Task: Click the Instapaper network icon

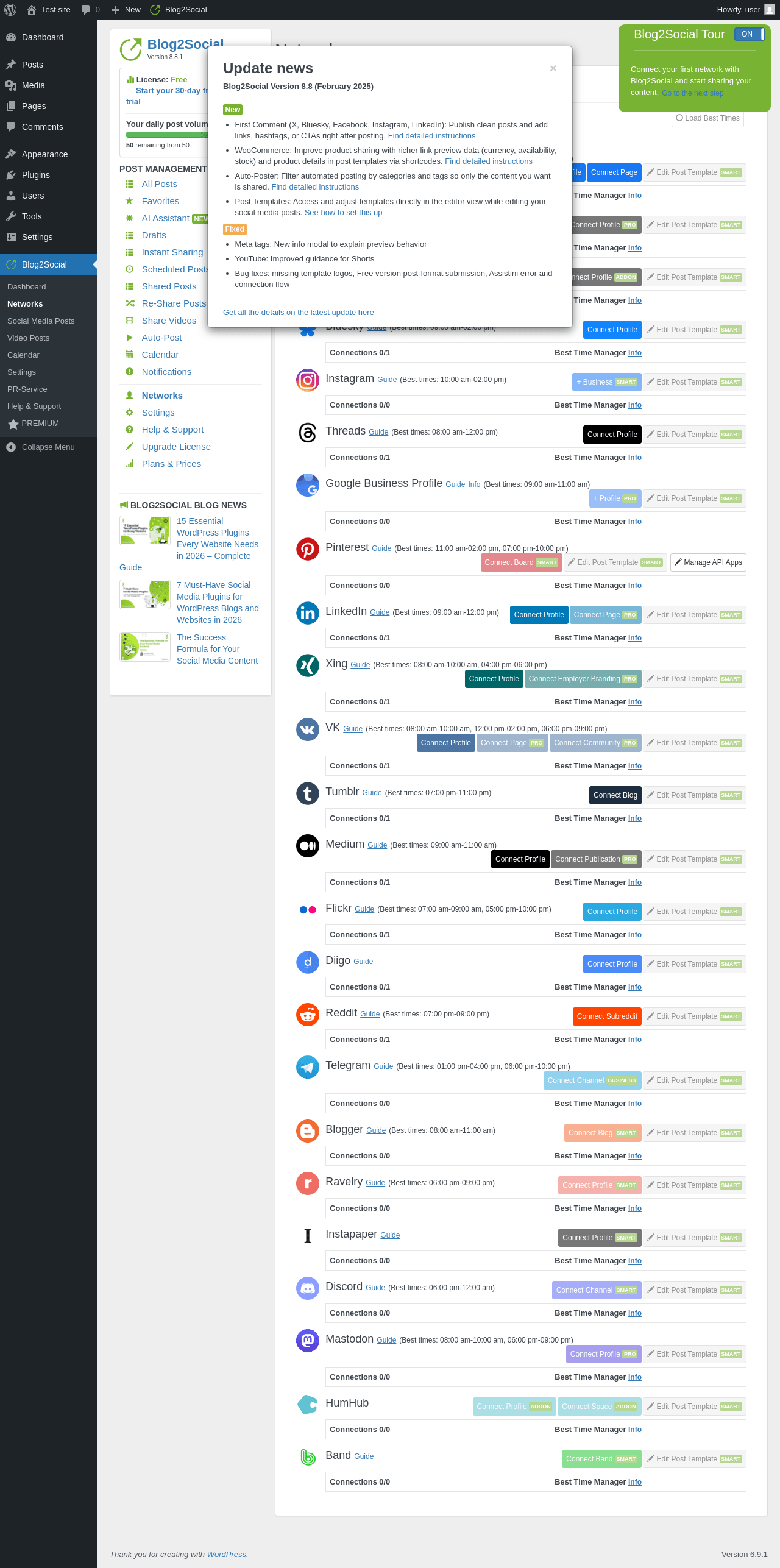Action: tap(308, 1236)
